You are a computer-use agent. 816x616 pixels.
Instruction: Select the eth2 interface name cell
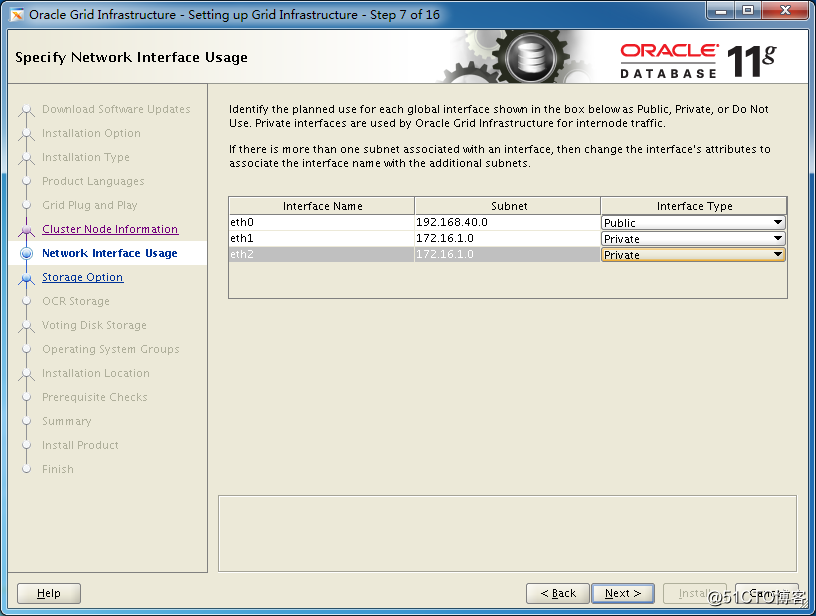click(x=322, y=255)
